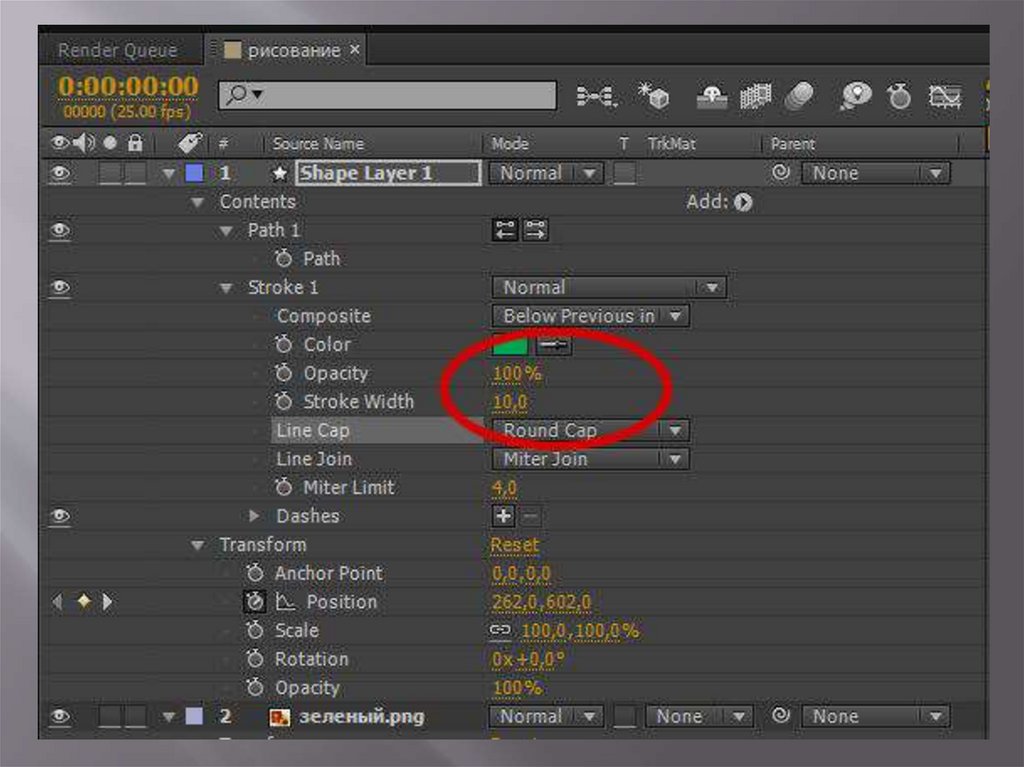This screenshot has width=1024, height=767.
Task: Open the Stroke 1 blend mode dropdown
Action: [609, 287]
